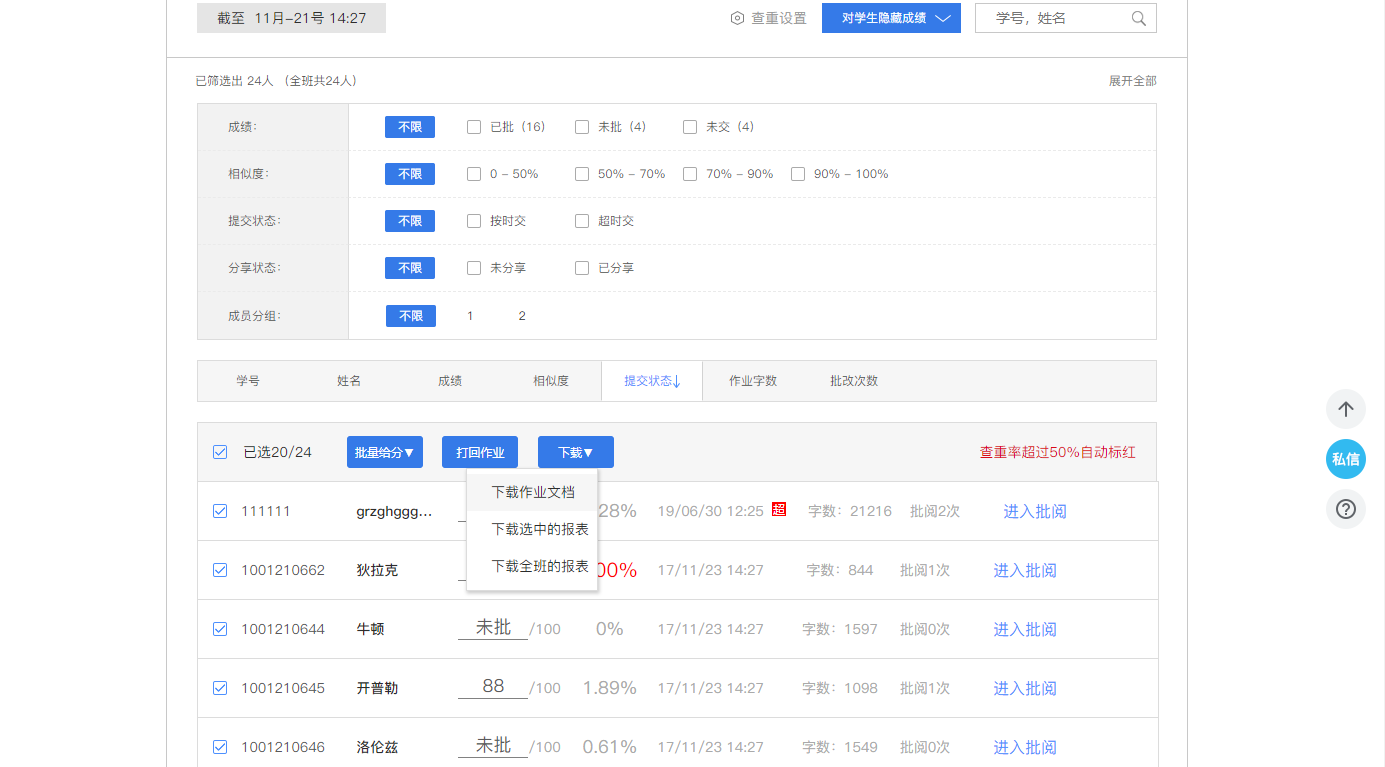Click the search magnifier icon
Viewport: 1385px width, 767px height.
[x=1139, y=18]
